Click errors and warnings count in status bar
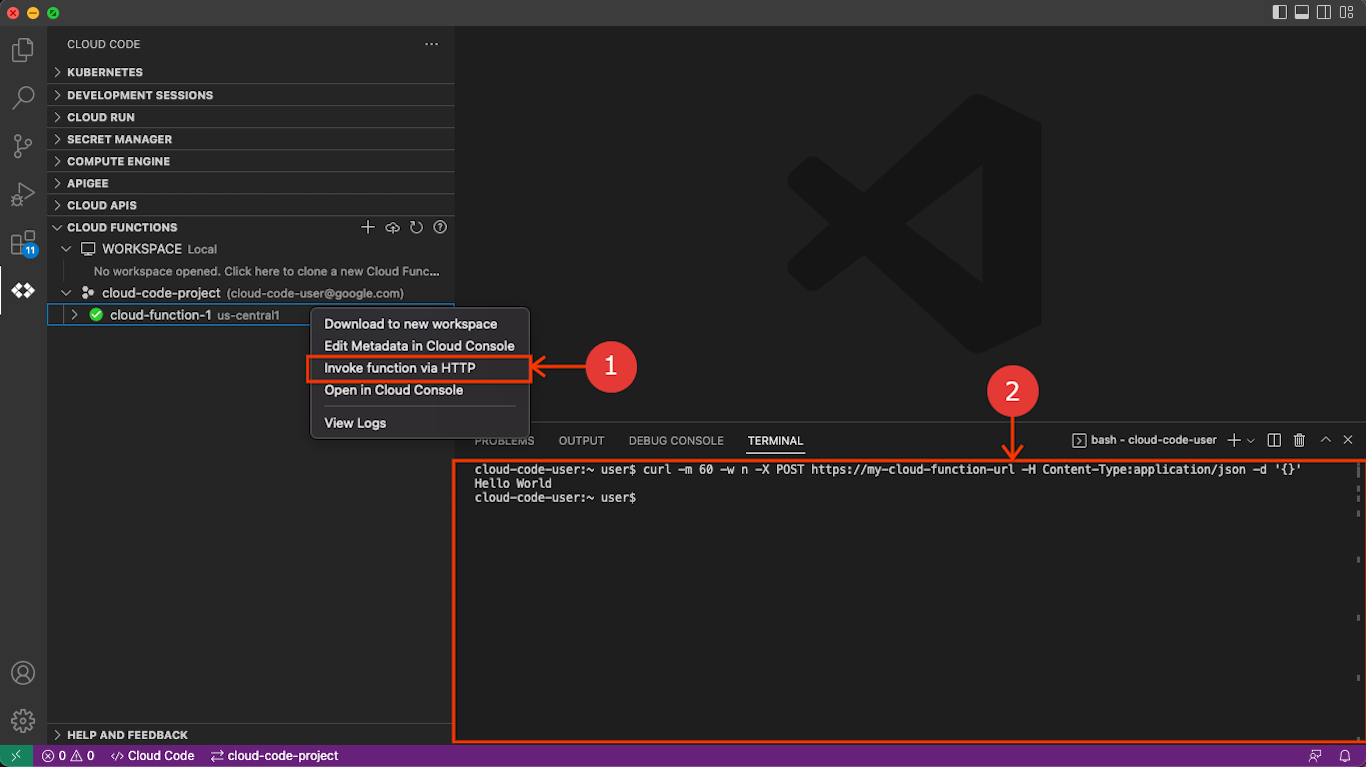The image size is (1366, 768). coord(68,756)
